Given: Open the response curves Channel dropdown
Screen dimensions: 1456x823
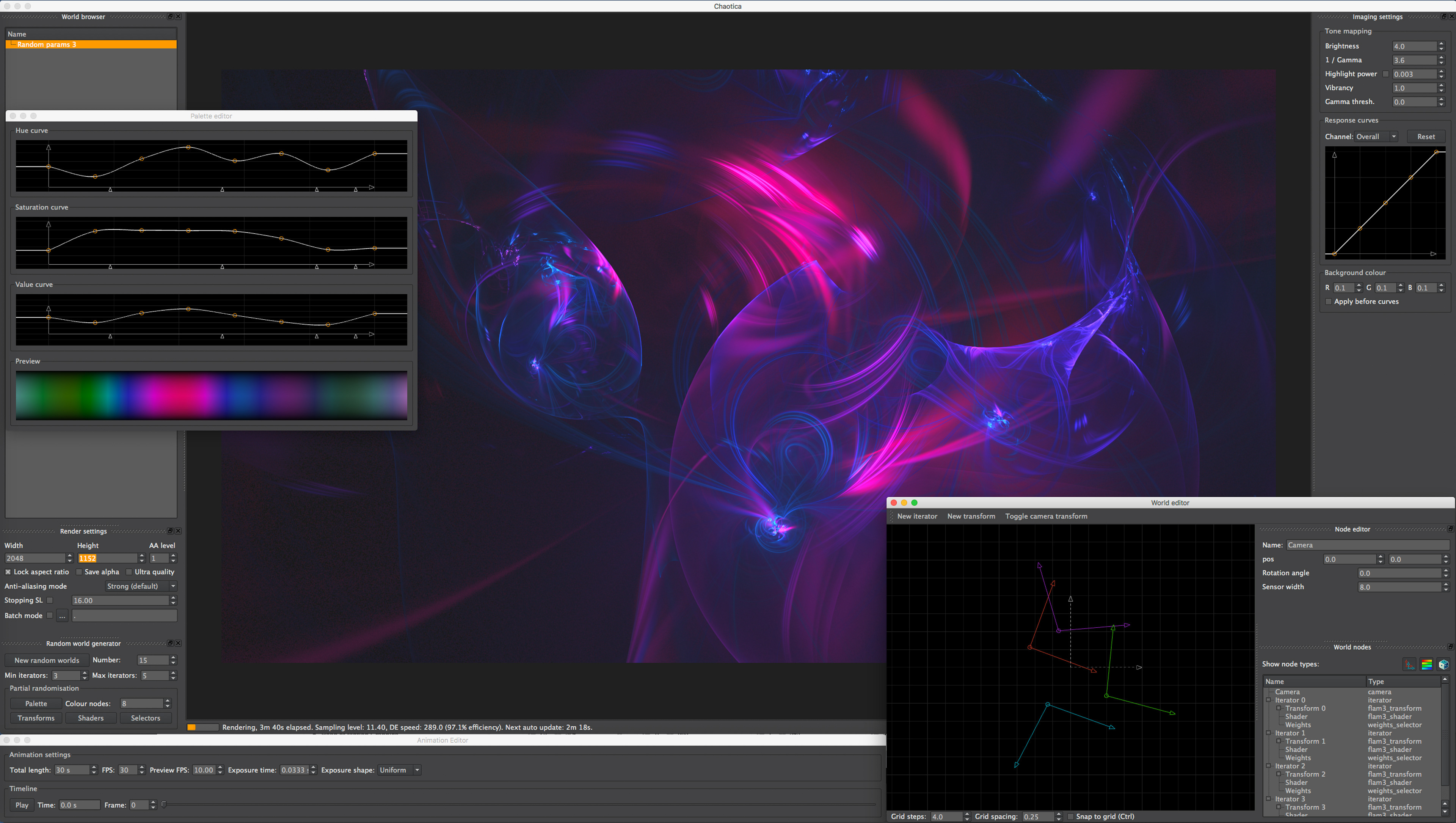Looking at the screenshot, I should pos(1376,137).
